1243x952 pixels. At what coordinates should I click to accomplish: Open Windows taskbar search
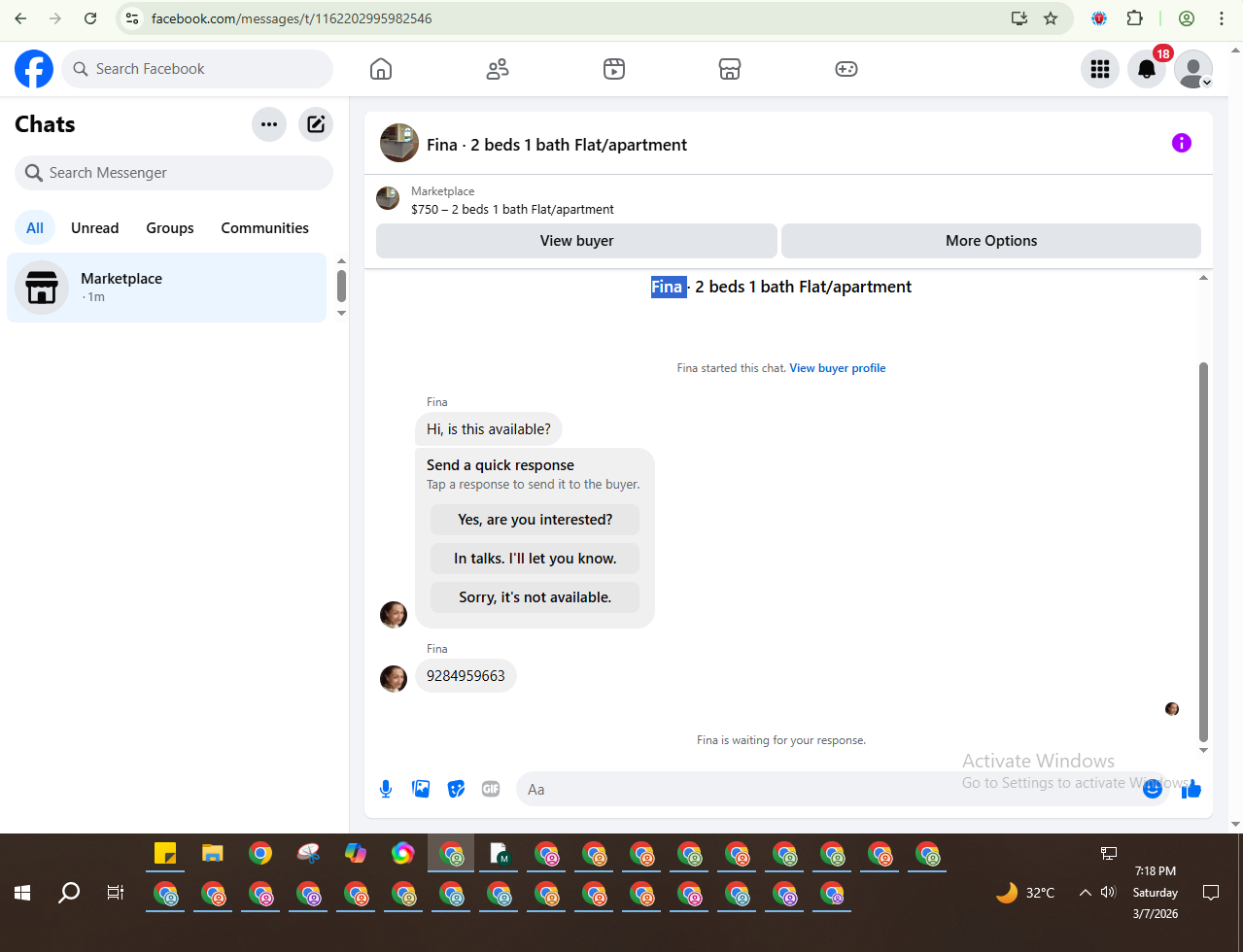coord(69,892)
